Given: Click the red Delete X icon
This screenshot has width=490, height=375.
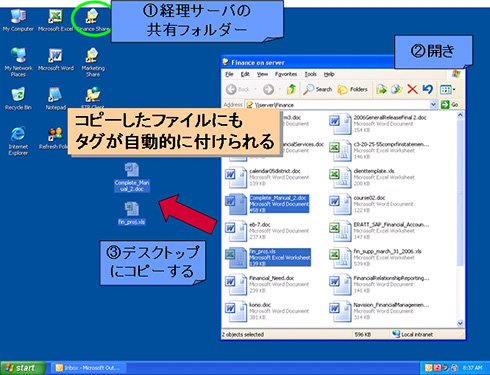Looking at the screenshot, I should [x=412, y=89].
